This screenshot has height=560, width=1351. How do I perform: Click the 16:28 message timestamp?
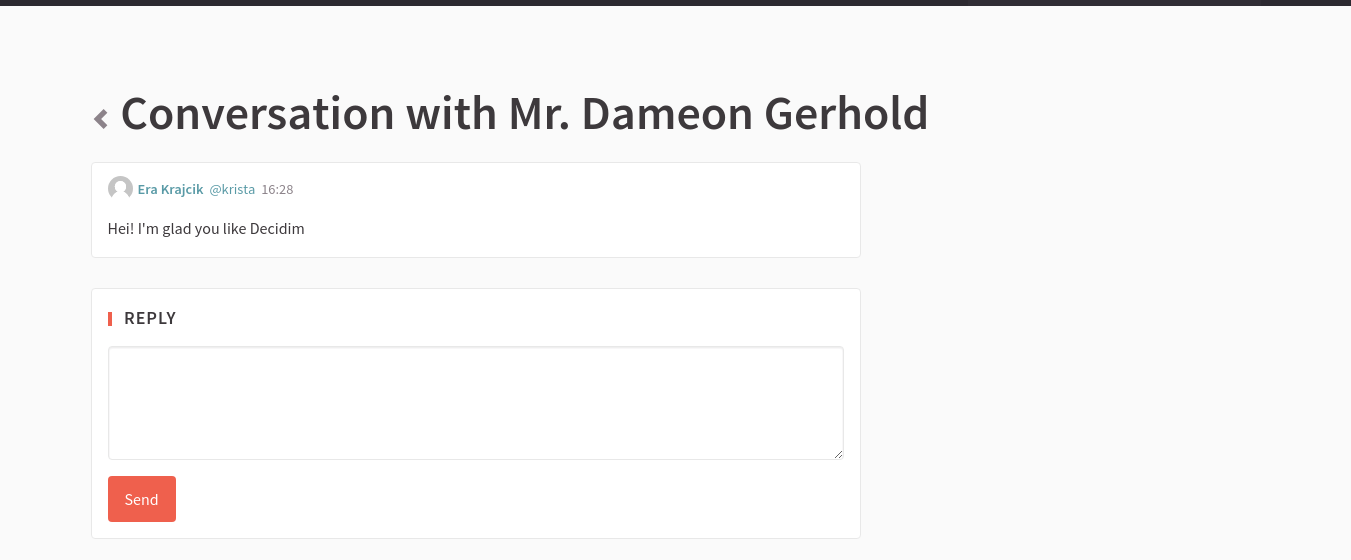(x=277, y=189)
